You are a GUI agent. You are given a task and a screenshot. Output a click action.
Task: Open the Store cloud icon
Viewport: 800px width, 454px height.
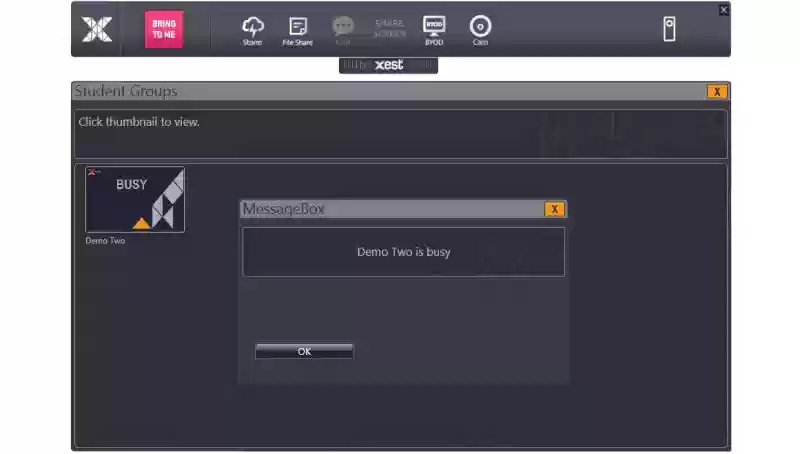pyautogui.click(x=253, y=31)
